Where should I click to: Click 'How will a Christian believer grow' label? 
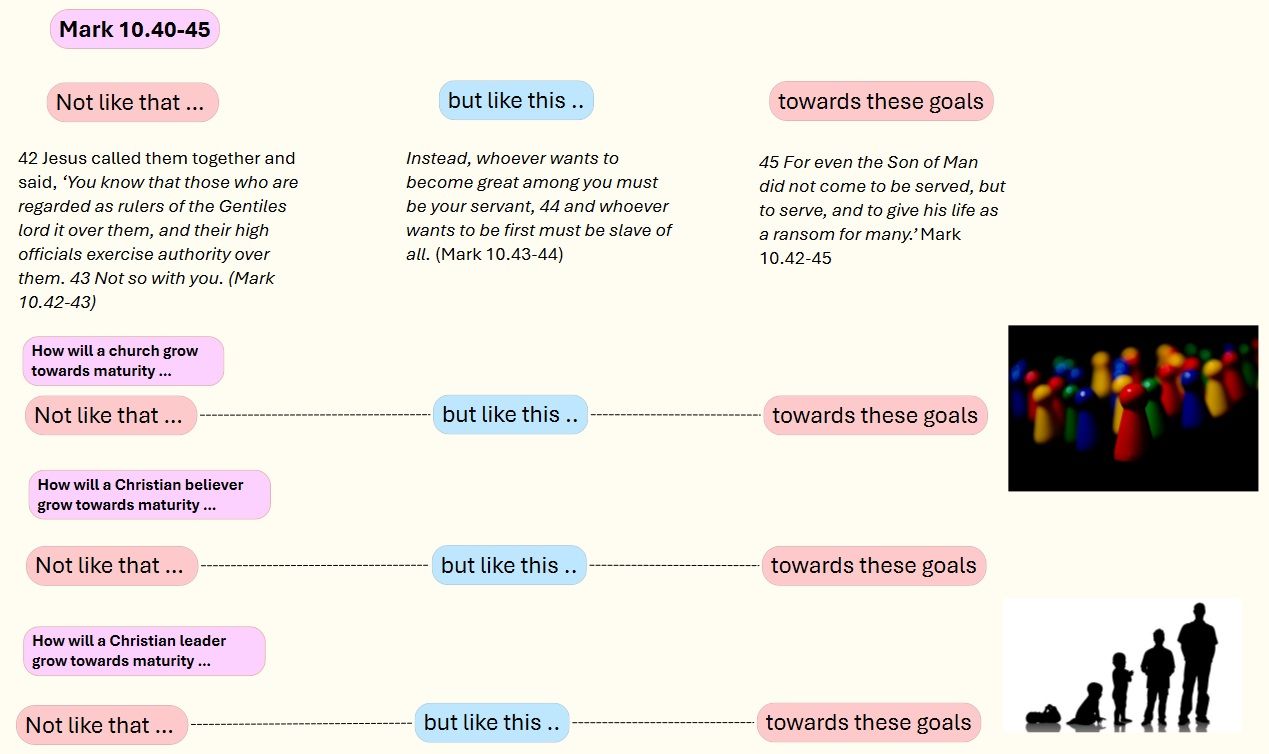tap(149, 495)
